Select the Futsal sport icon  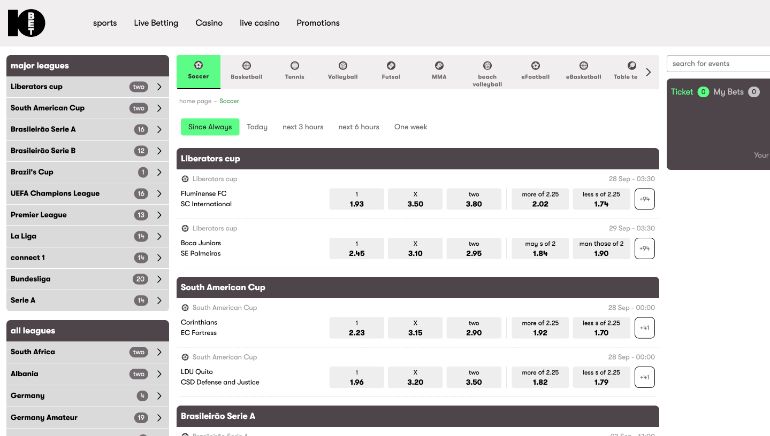(x=391, y=71)
